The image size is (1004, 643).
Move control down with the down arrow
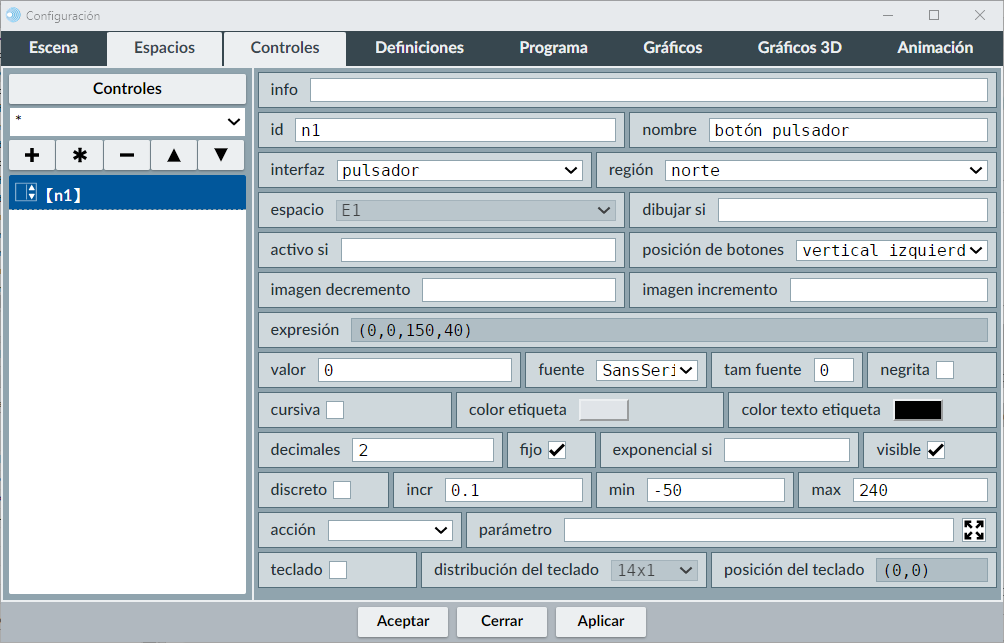pos(221,155)
